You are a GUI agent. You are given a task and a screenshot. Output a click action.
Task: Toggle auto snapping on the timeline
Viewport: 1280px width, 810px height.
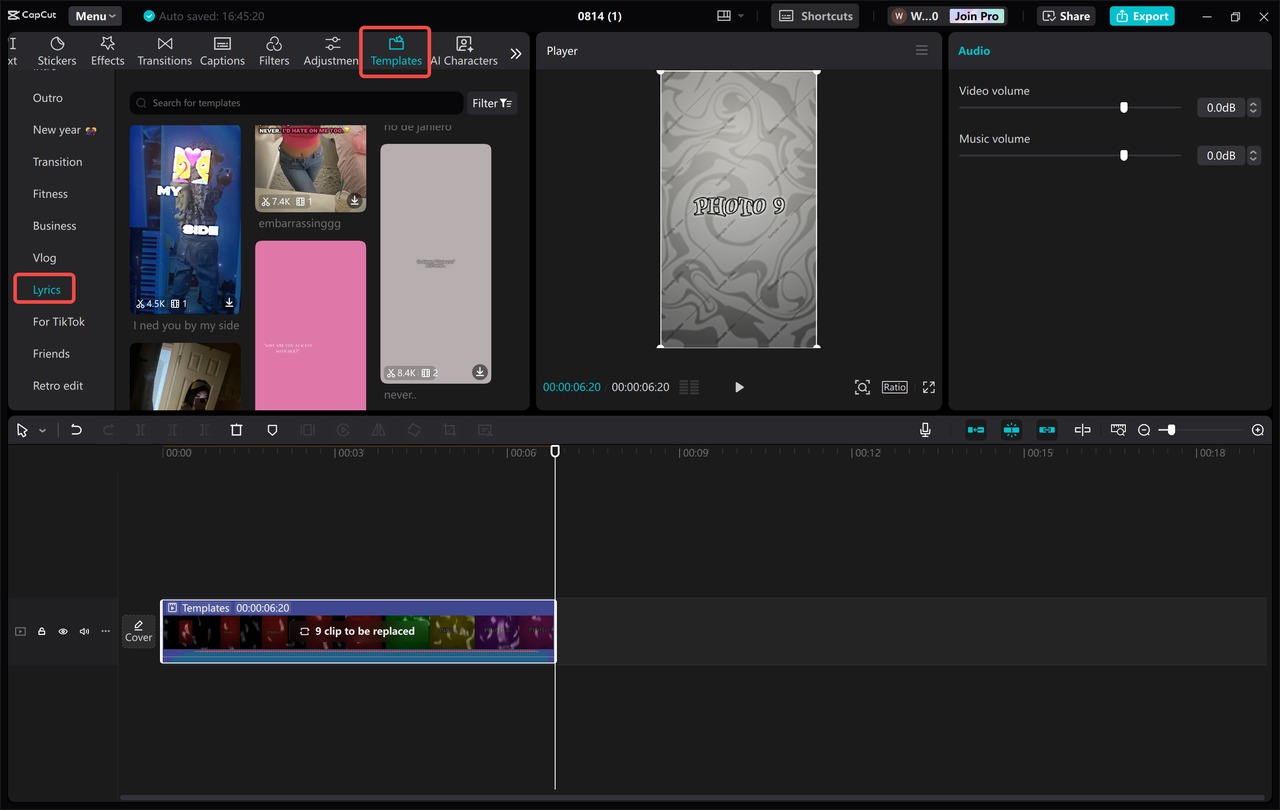[1012, 430]
